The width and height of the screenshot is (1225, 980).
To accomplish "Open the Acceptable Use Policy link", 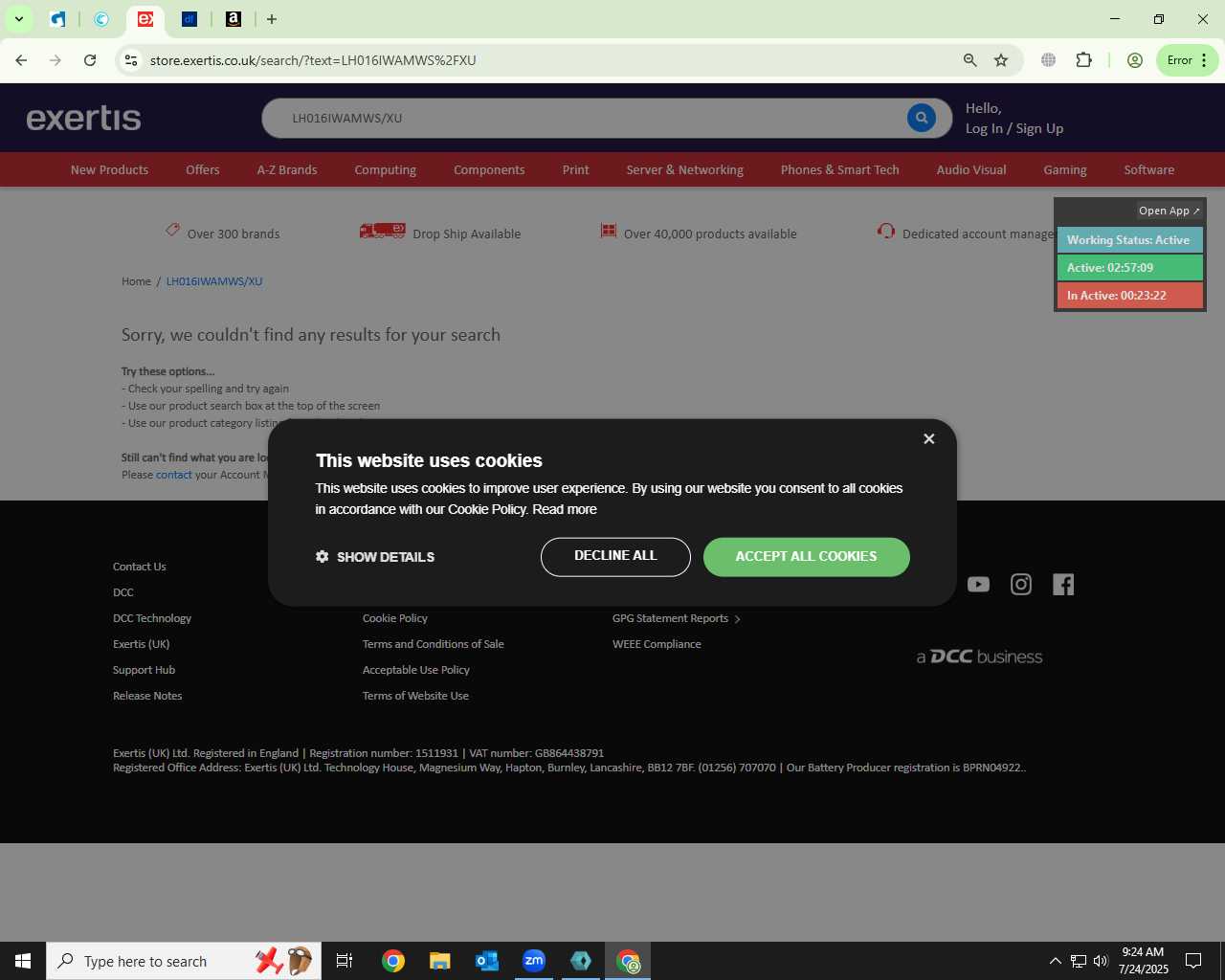I will tap(416, 670).
